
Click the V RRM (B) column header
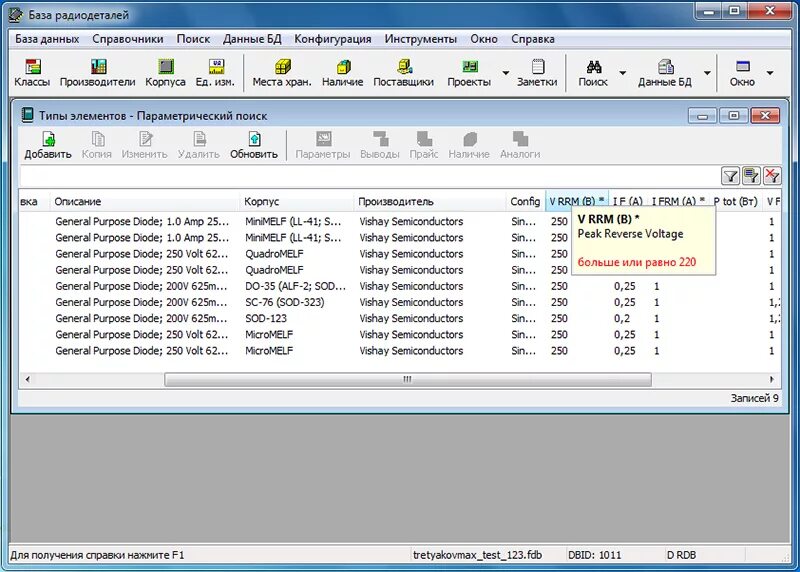pos(577,202)
